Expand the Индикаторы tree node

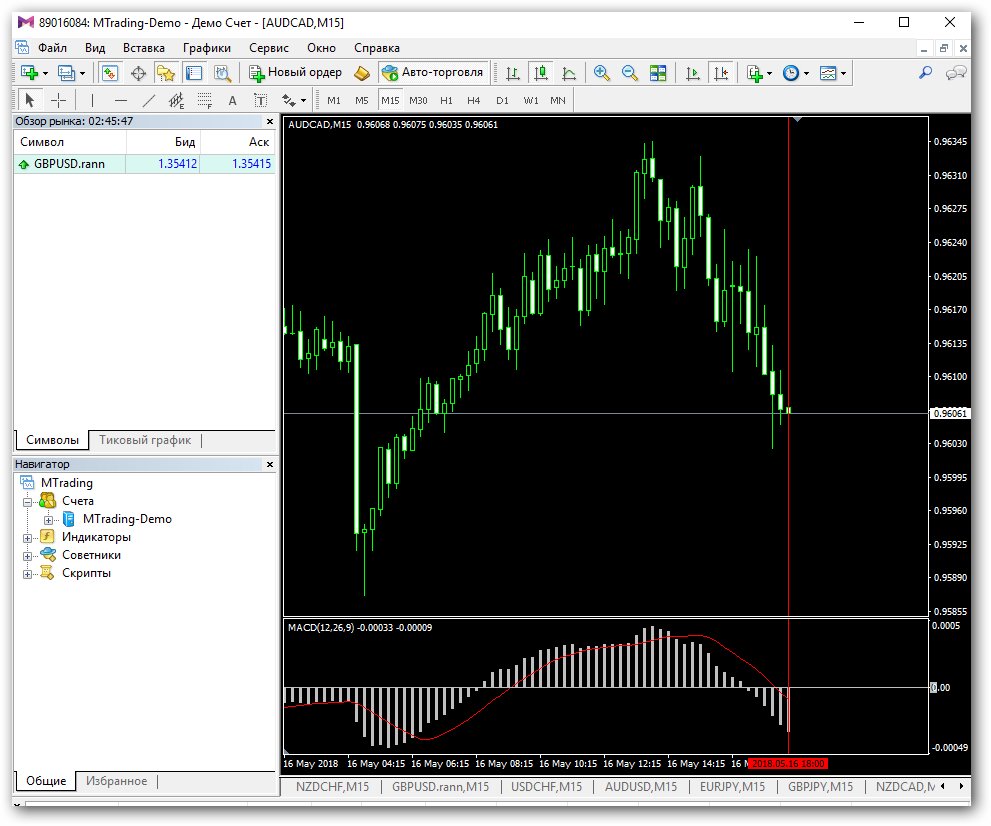click(x=27, y=538)
